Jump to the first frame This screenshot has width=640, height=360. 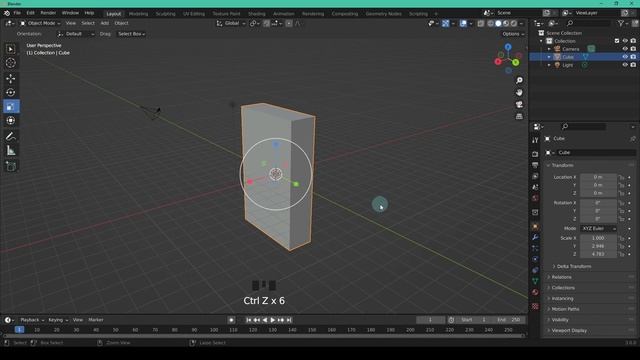coord(249,320)
